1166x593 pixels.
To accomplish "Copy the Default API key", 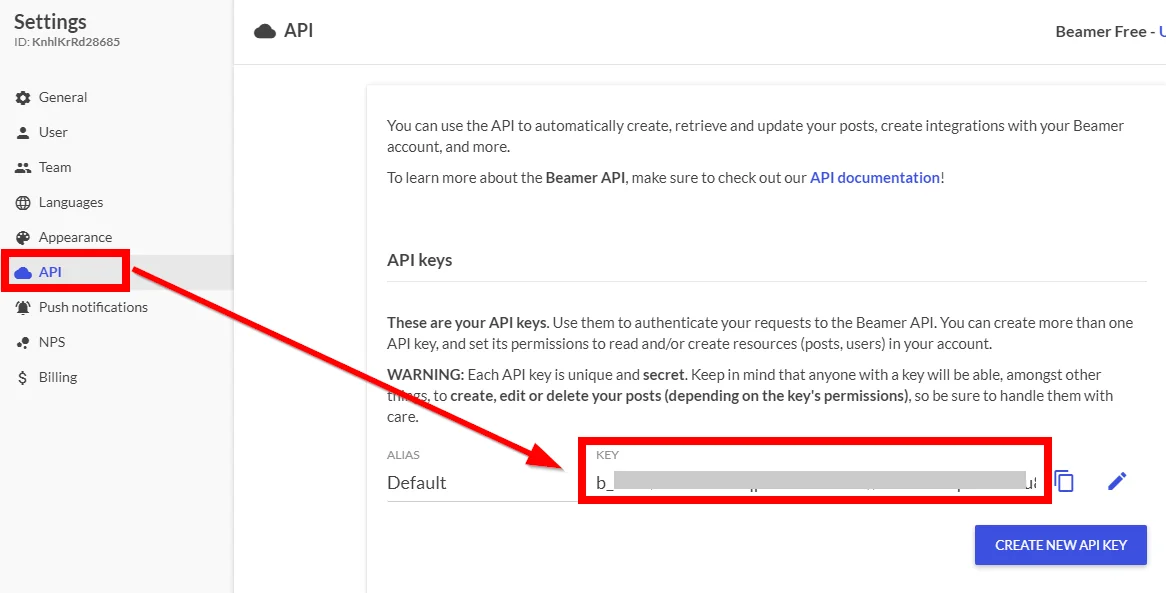I will 1065,481.
